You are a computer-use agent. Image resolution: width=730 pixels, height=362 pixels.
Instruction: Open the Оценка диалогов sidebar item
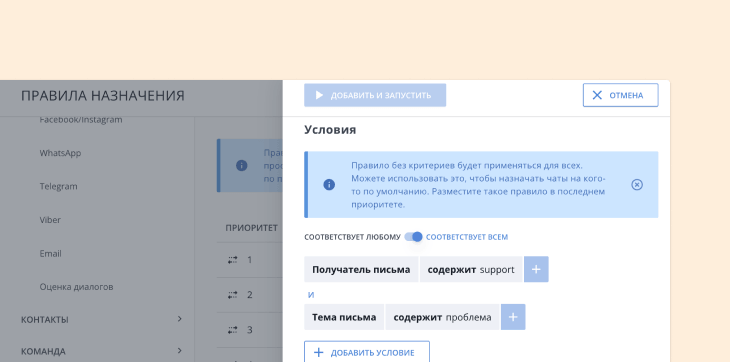click(76, 287)
